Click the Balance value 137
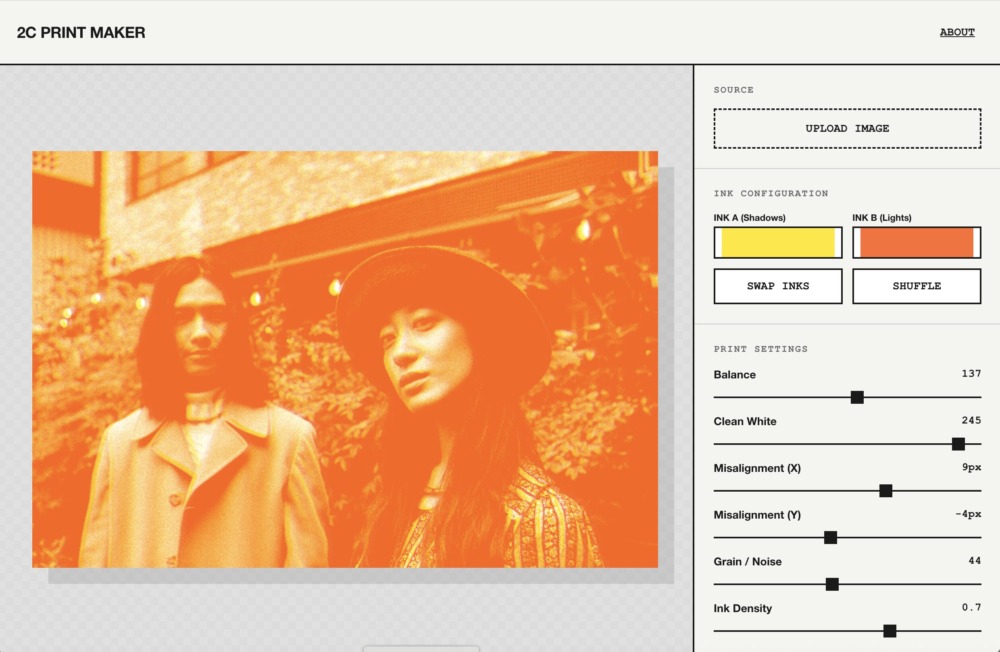 click(x=970, y=374)
